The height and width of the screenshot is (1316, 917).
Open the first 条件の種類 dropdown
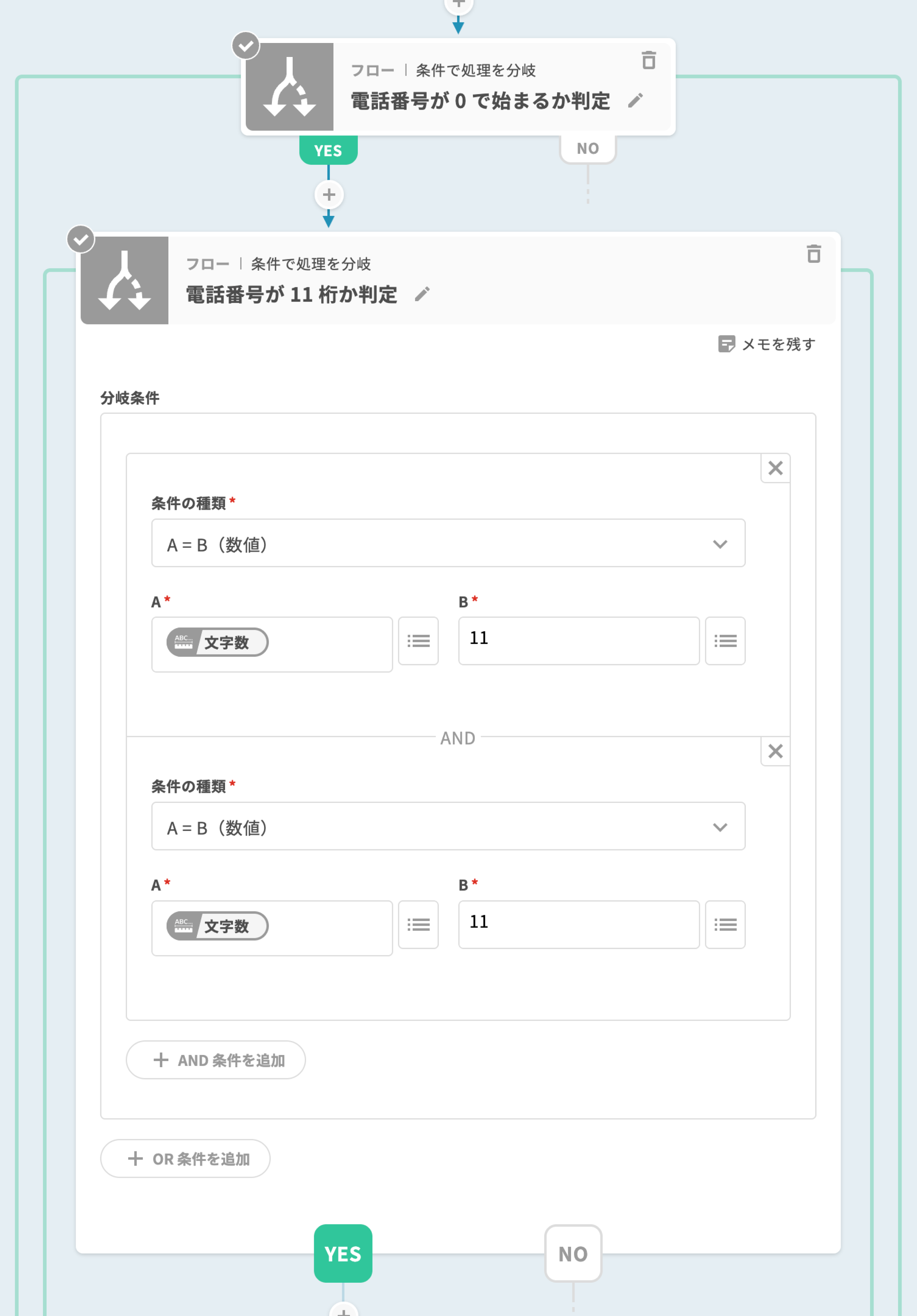448,543
